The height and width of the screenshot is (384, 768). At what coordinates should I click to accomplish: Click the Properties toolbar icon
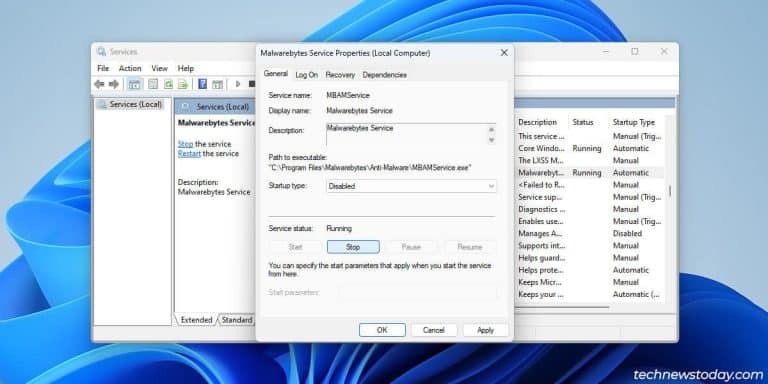pos(153,84)
